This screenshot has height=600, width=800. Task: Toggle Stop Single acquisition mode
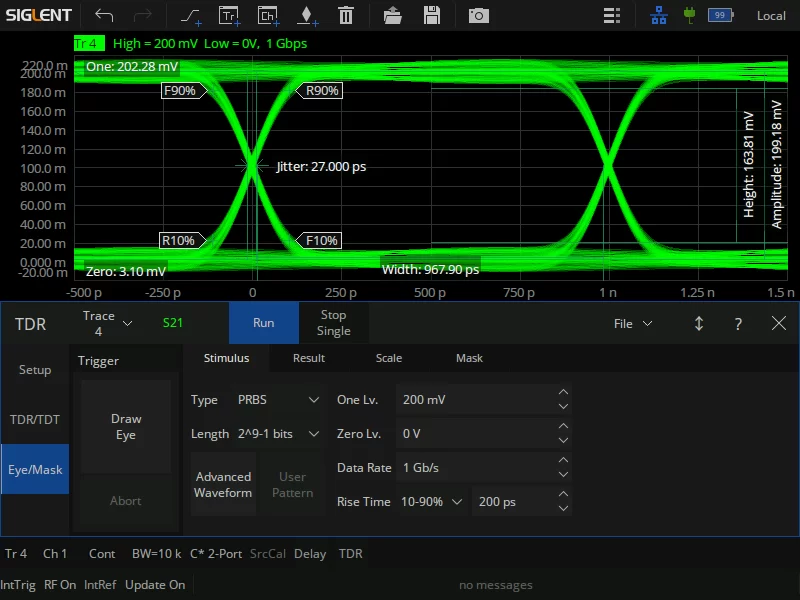(333, 323)
